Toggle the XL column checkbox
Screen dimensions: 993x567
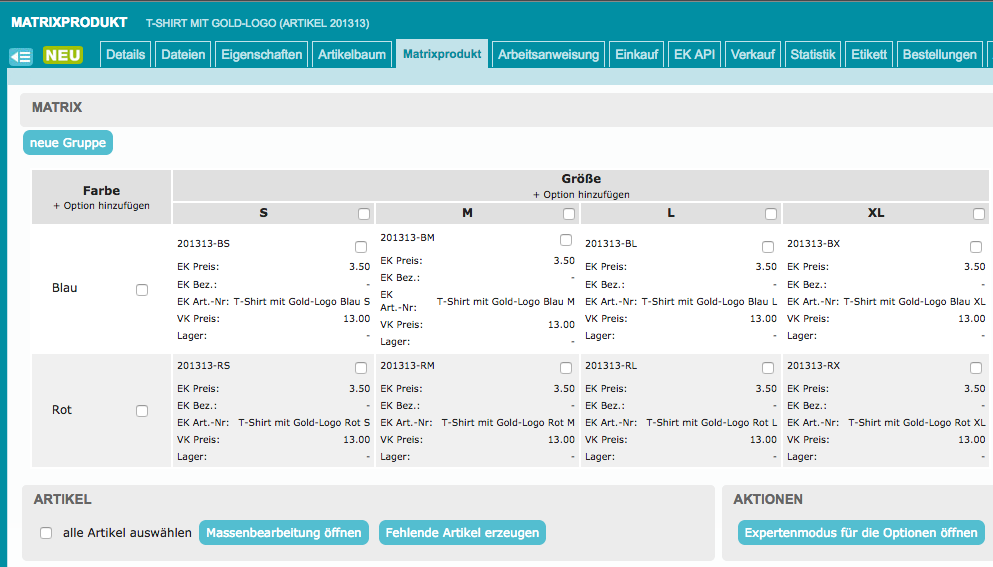[x=979, y=214]
